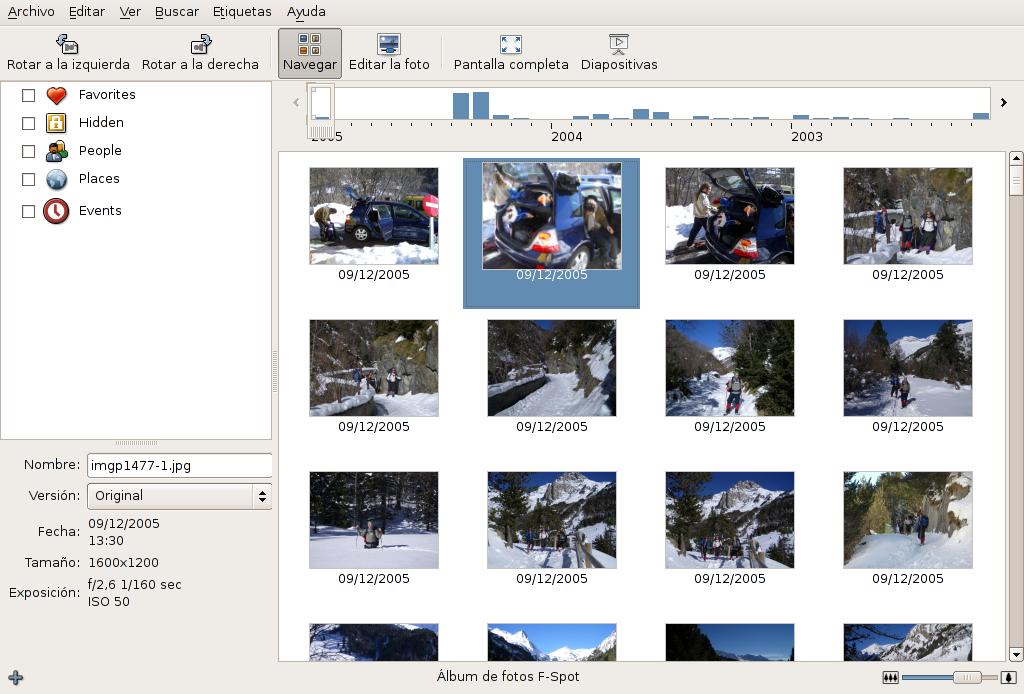Move the timeline forward with the right arrow
1024x694 pixels.
coord(1004,103)
